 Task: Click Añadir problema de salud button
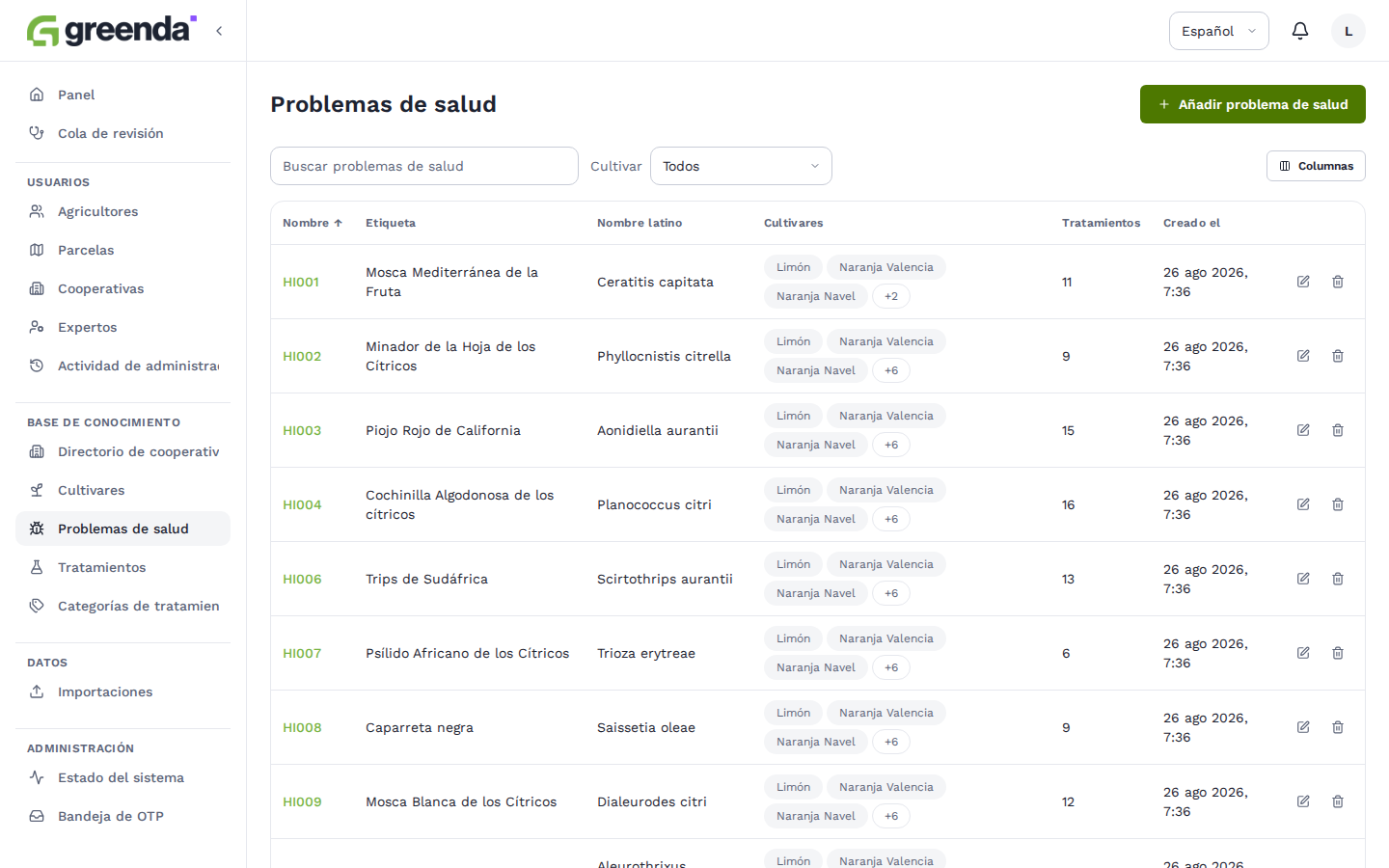[1253, 104]
